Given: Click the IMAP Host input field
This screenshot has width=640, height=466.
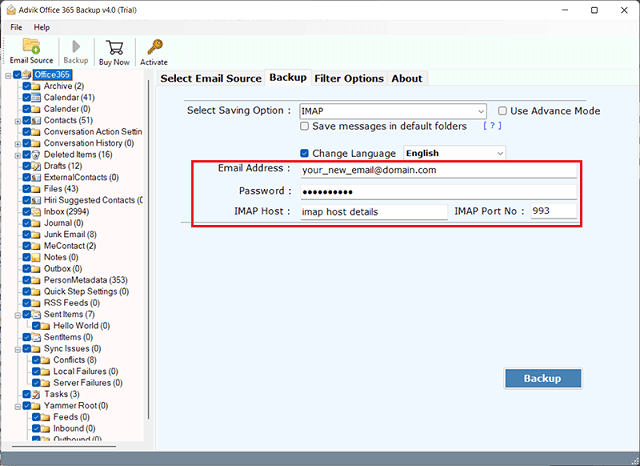Looking at the screenshot, I should 374,212.
